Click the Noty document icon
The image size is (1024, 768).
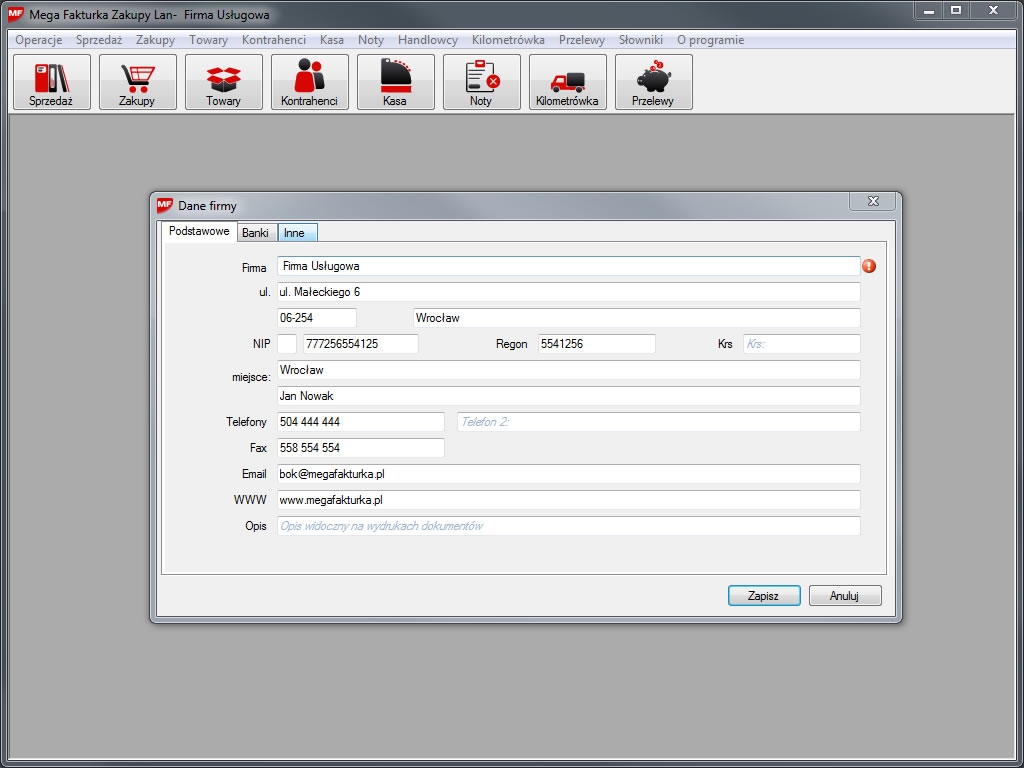click(482, 82)
